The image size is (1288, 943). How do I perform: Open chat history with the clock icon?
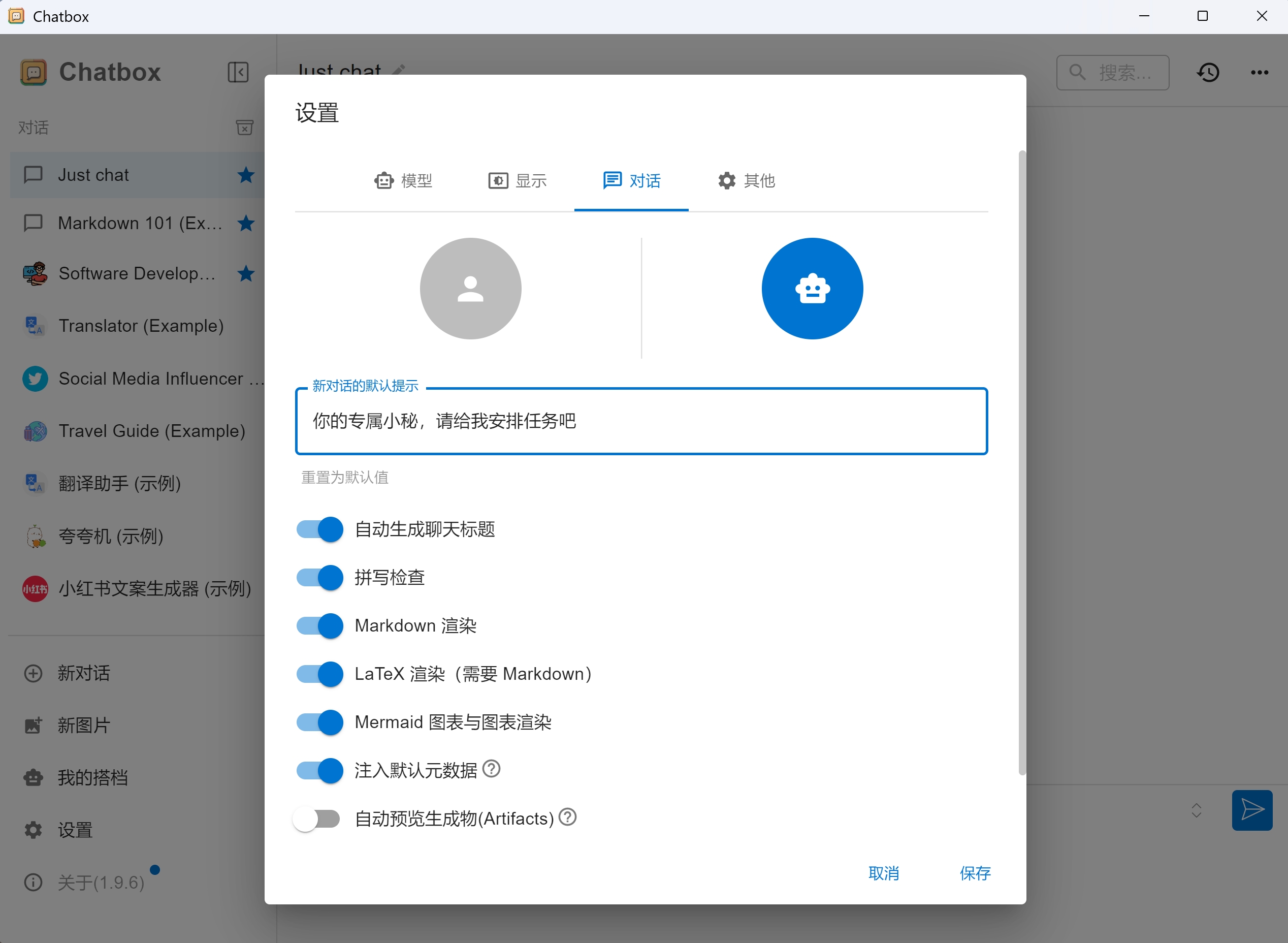click(x=1208, y=73)
